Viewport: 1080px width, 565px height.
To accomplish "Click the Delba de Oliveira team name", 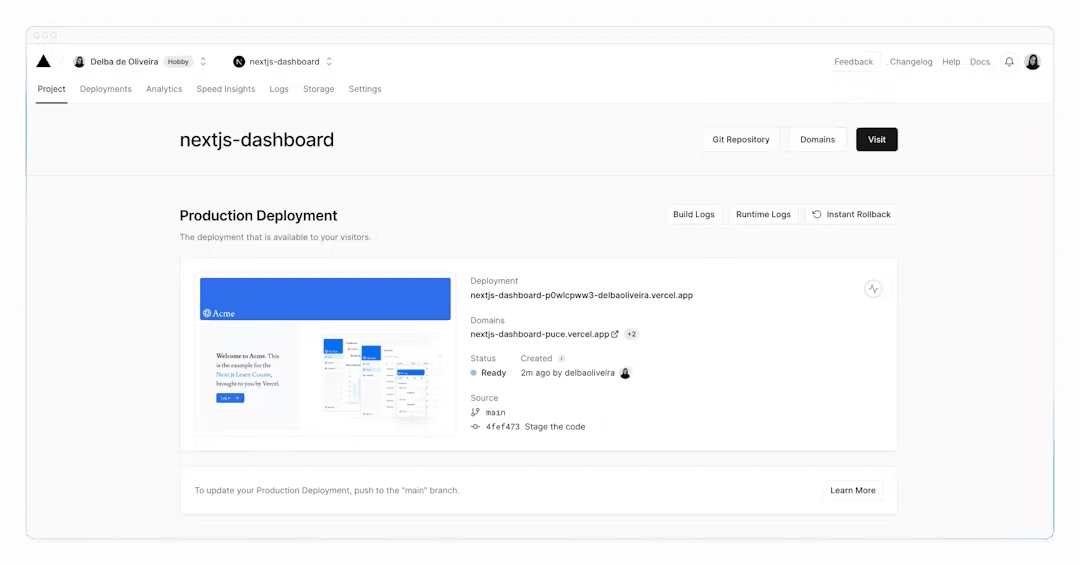I will [124, 62].
